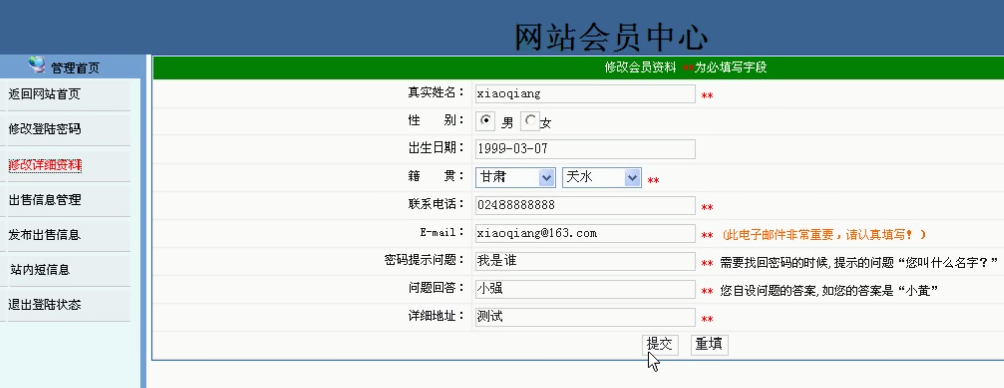1004x388 pixels.
Task: Click the 网站会员中心 page title
Action: (x=611, y=36)
